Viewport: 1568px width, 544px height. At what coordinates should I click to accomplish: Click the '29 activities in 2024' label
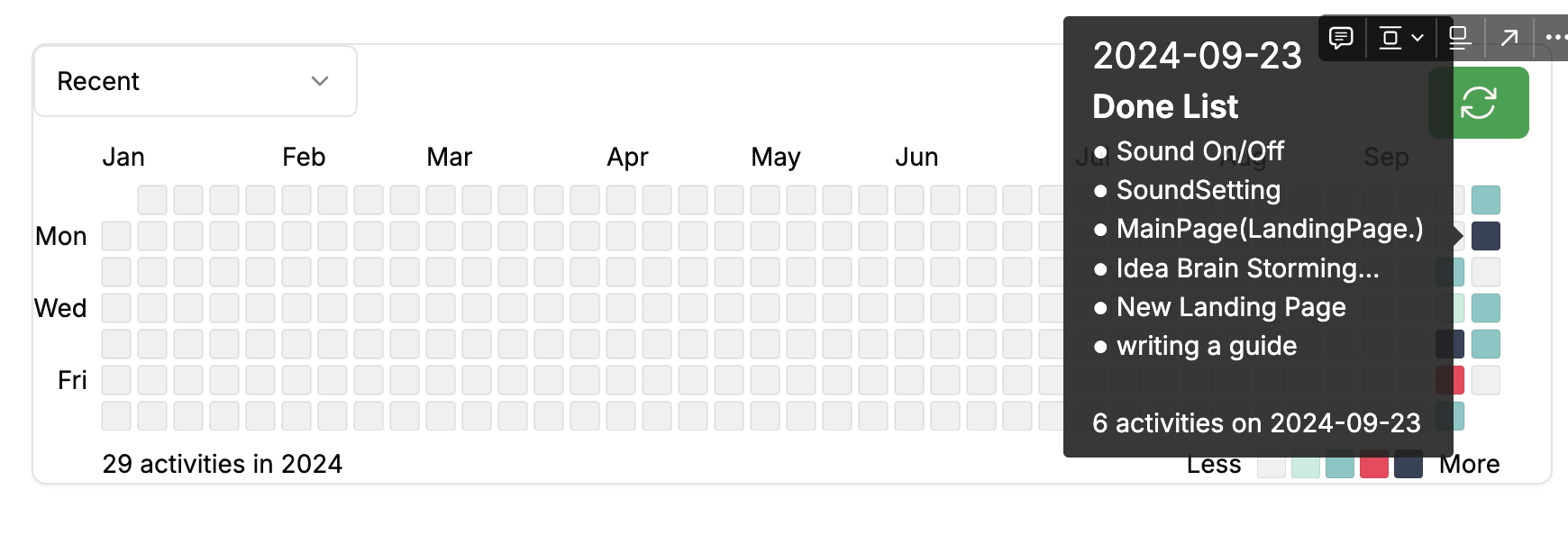pyautogui.click(x=223, y=464)
